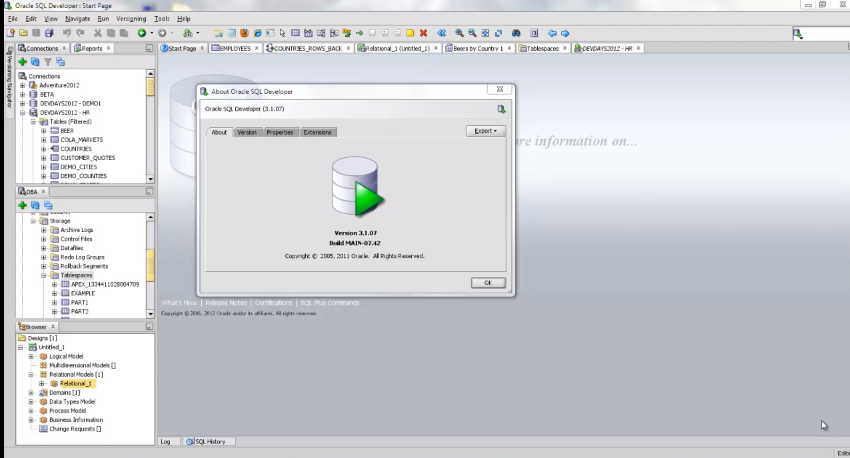Open the Versioning menu

point(131,18)
